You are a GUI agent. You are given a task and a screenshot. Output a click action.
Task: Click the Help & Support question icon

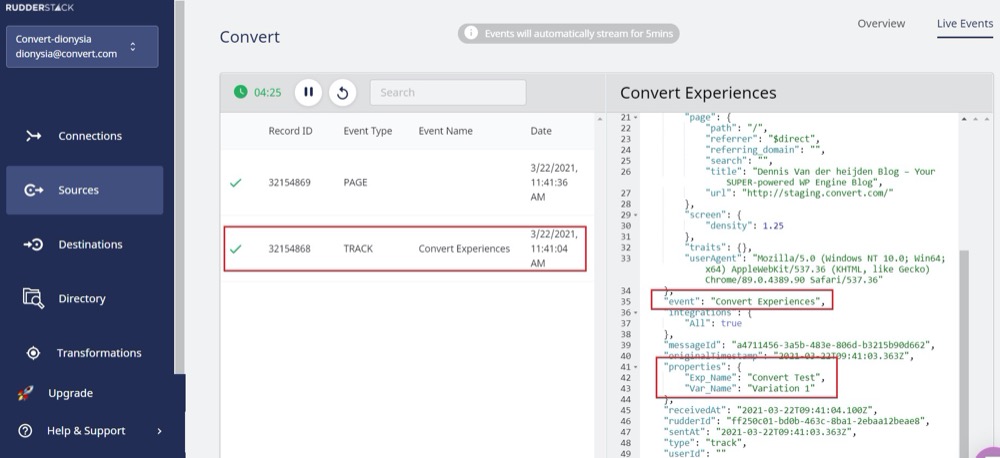click(25, 431)
